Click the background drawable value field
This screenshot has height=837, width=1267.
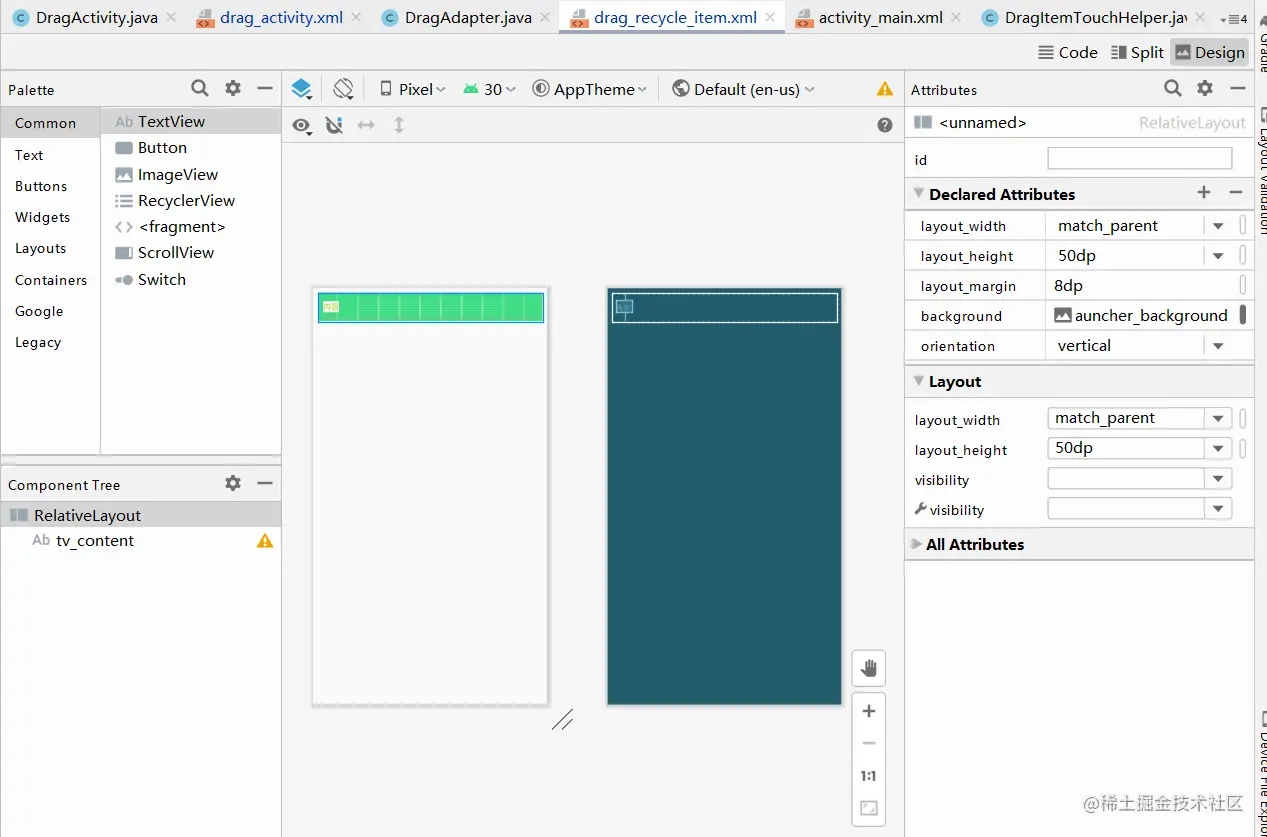pyautogui.click(x=1143, y=316)
